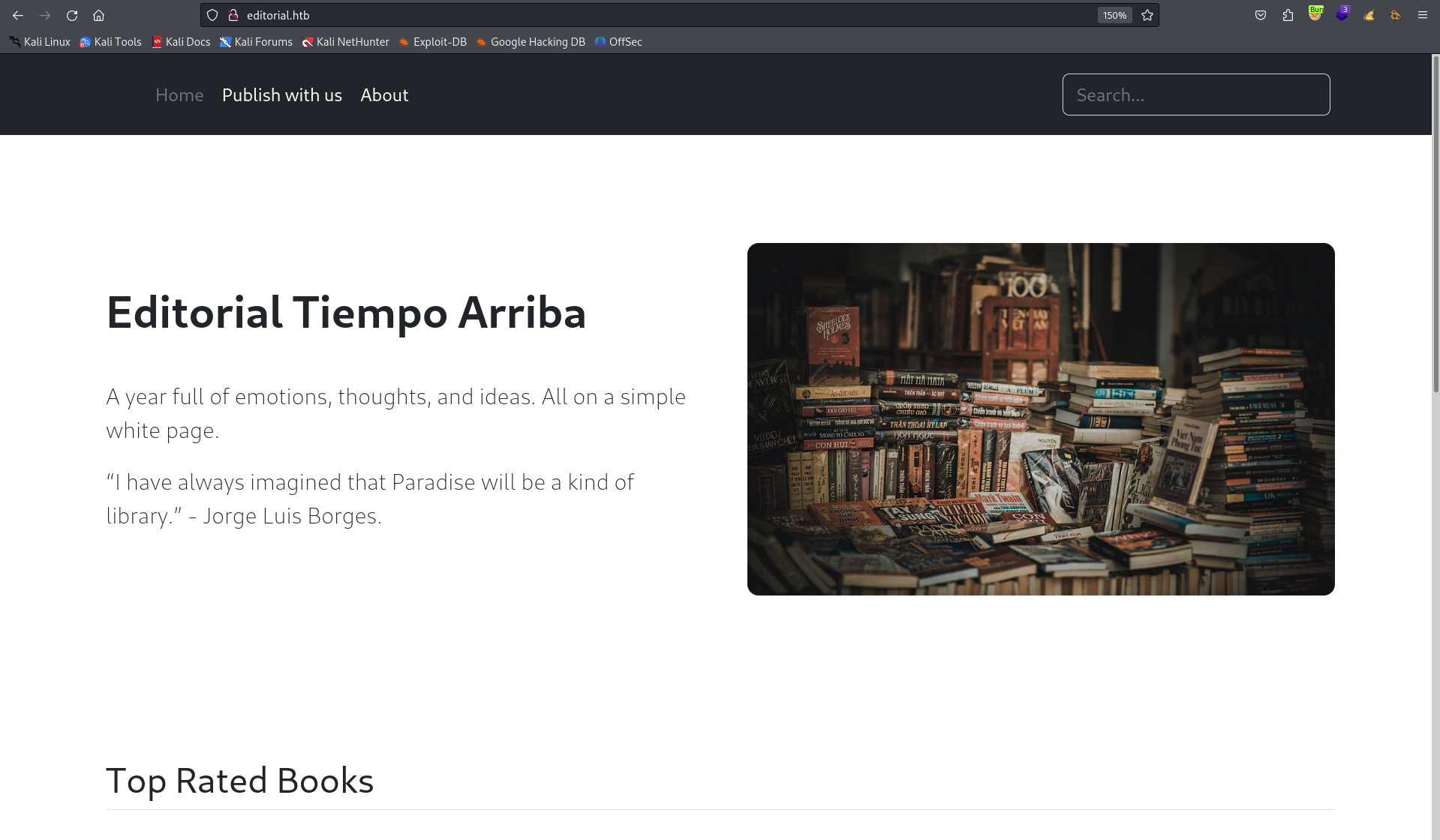Click the Top Rated Books heading
This screenshot has width=1440, height=840.
point(239,781)
